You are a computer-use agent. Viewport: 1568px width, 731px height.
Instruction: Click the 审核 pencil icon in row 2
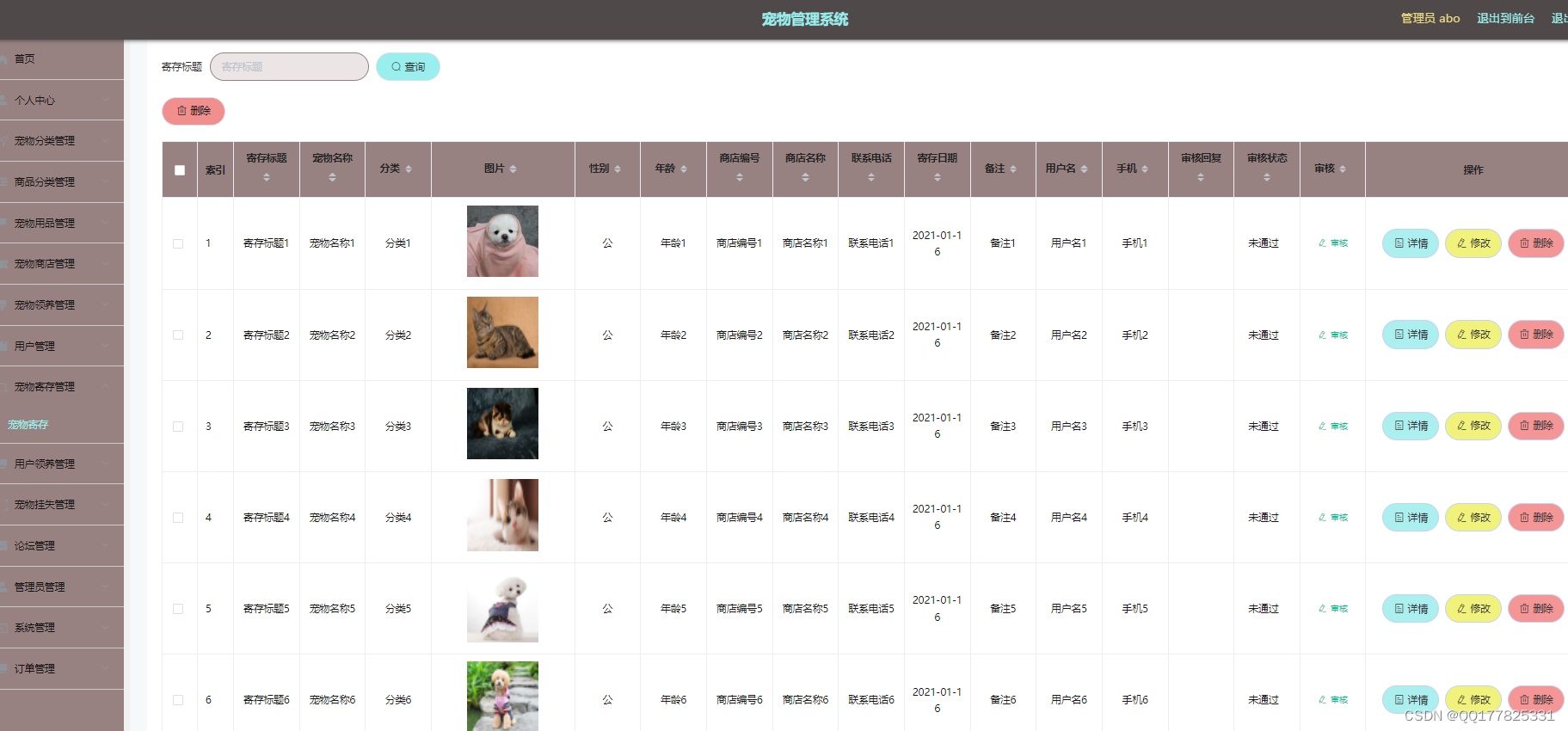tap(1323, 335)
